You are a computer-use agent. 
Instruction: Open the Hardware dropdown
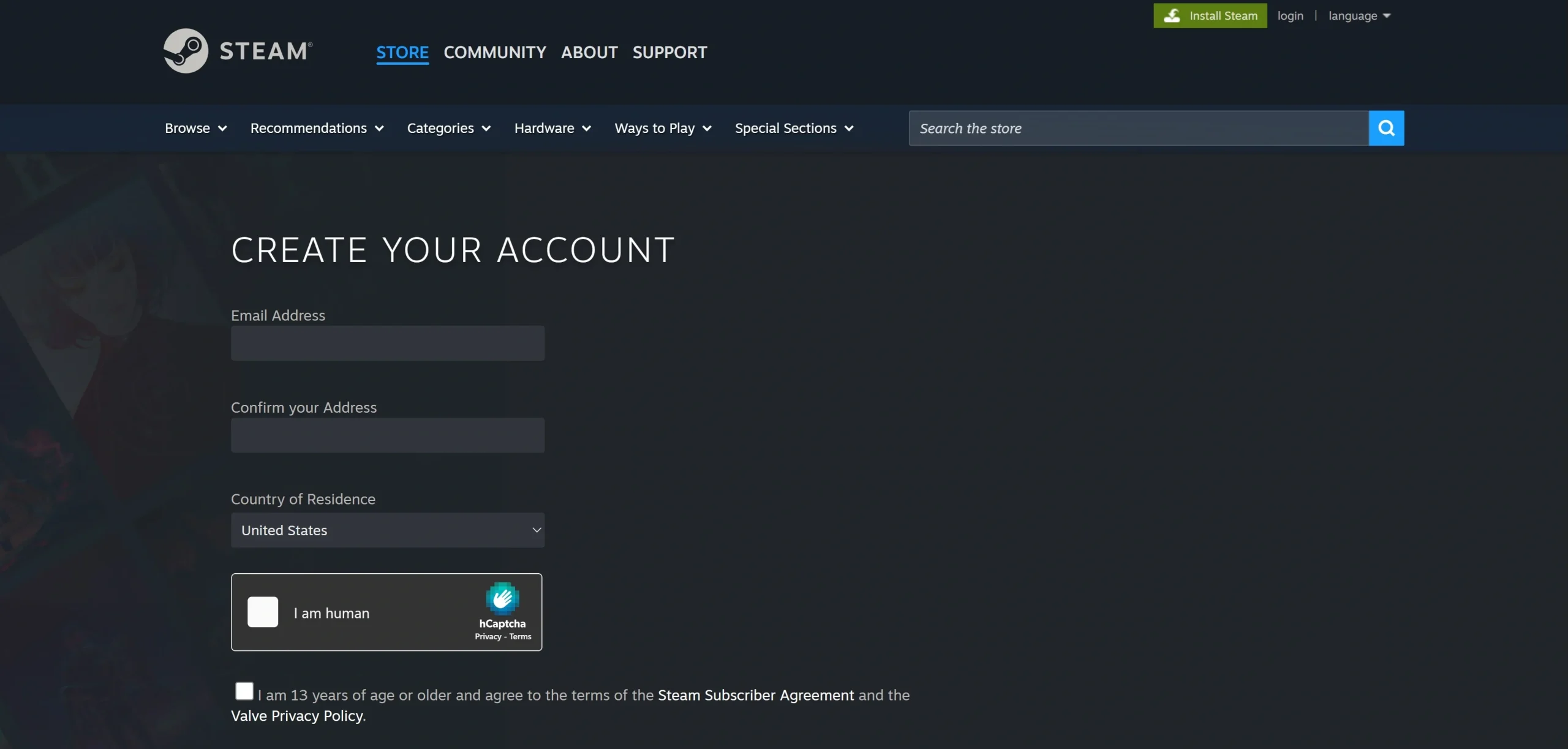tap(552, 128)
